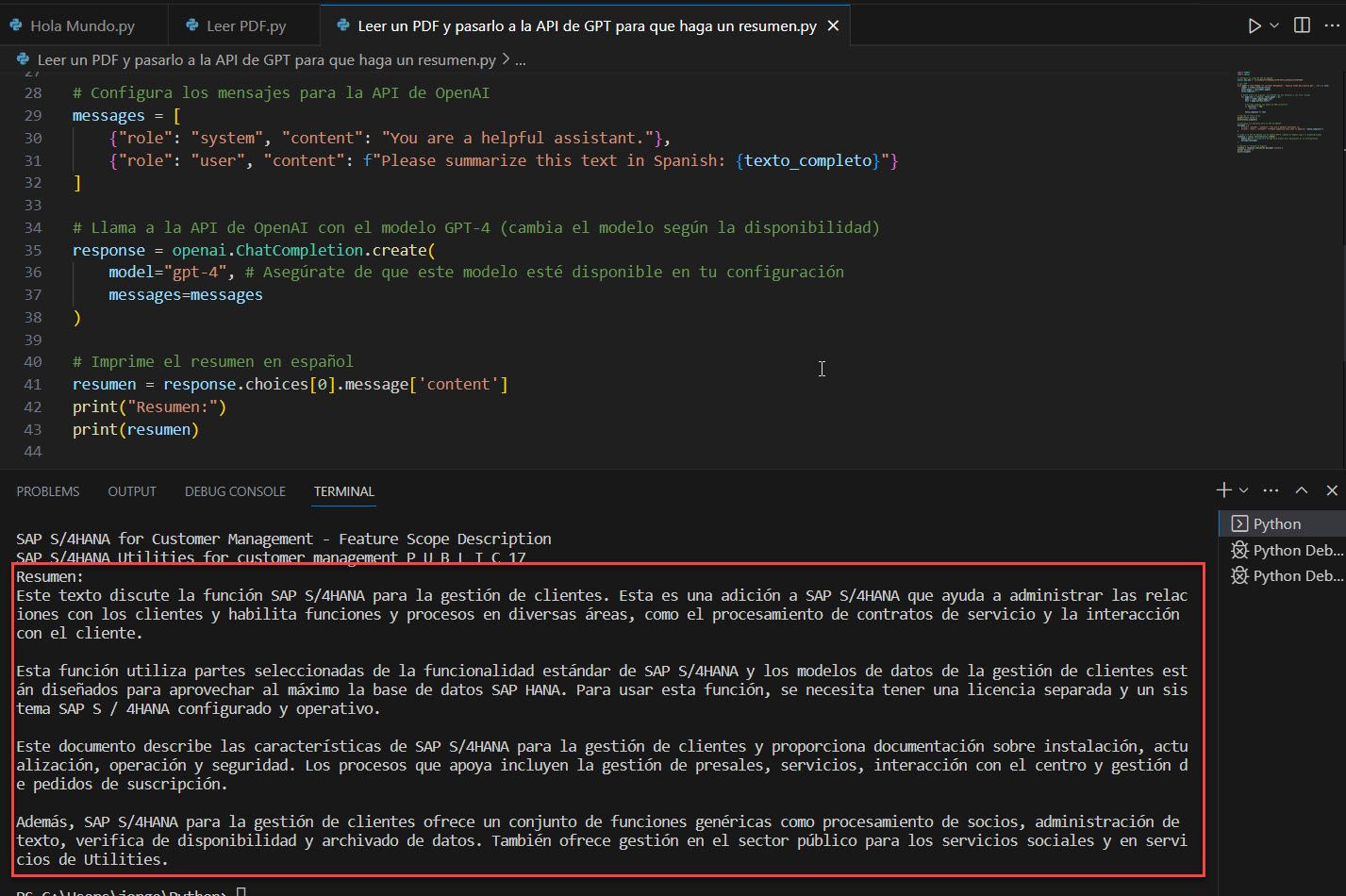Switch to the OUTPUT panel tab
The width and height of the screenshot is (1346, 896).
tap(132, 491)
